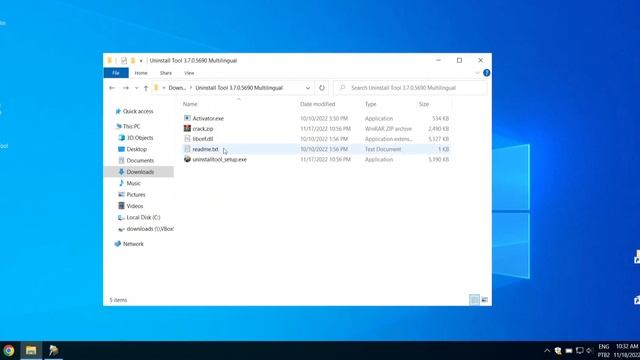This screenshot has height=360, width=640.
Task: Select Downloads in the navigation pane
Action: [x=140, y=172]
